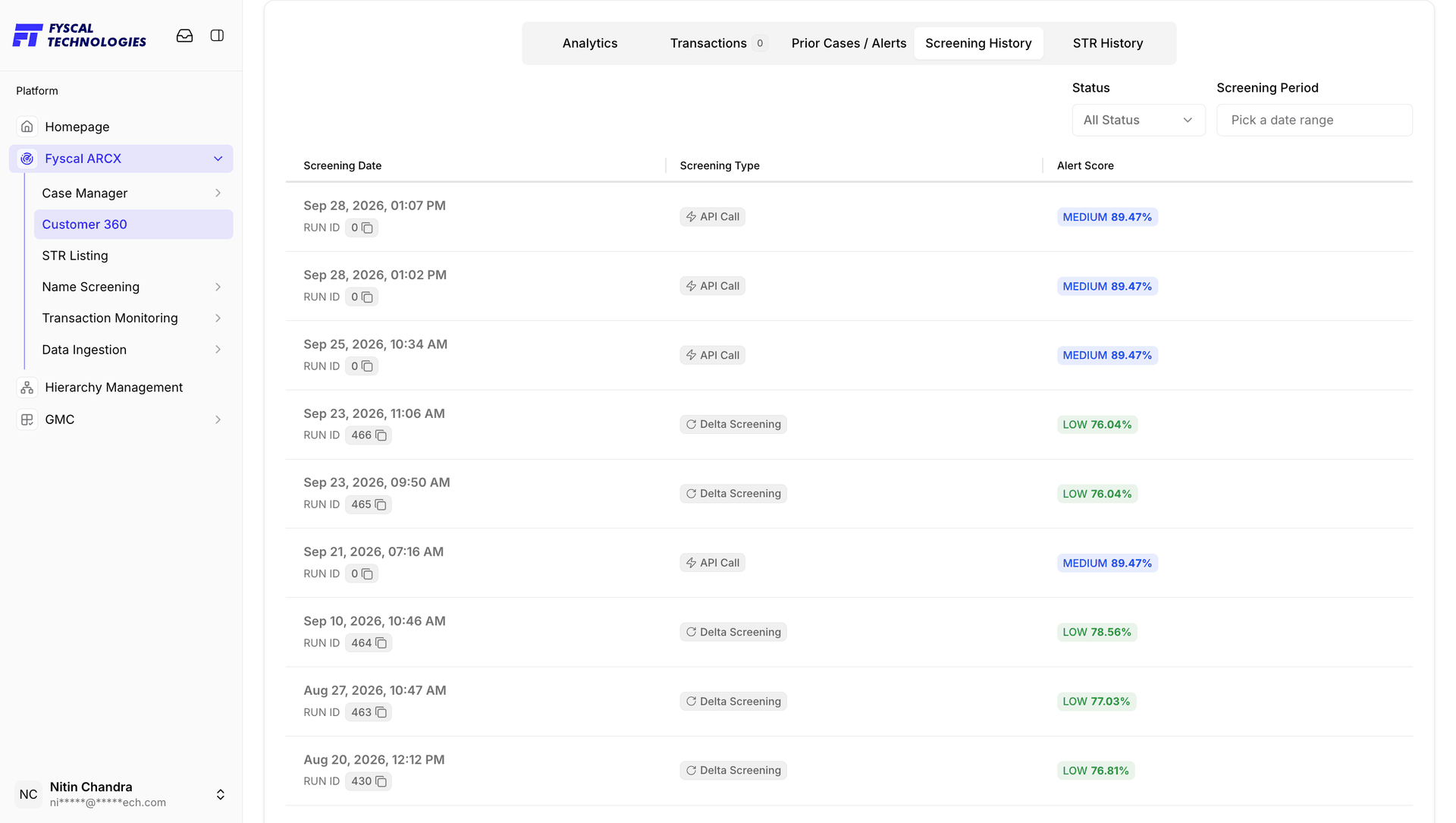Click Delta Screening badge for Aug 20 row
Image resolution: width=1456 pixels, height=823 pixels.
(733, 771)
